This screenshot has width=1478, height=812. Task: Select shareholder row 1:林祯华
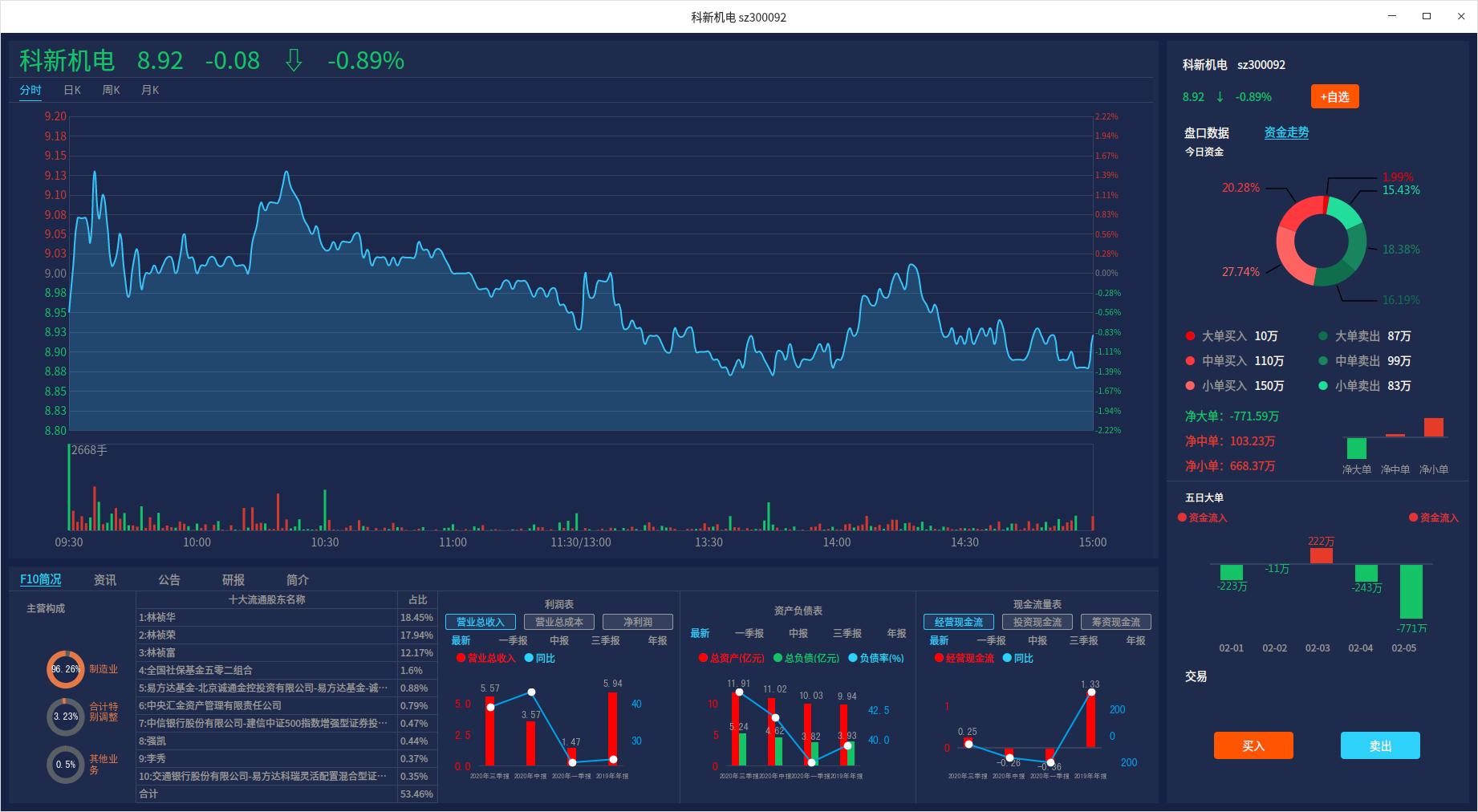click(266, 617)
